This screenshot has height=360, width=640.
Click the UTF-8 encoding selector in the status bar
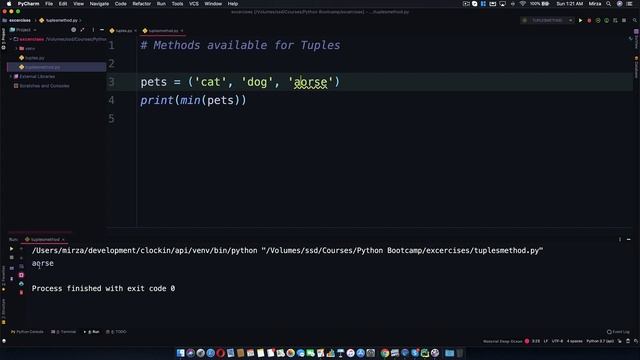click(557, 341)
